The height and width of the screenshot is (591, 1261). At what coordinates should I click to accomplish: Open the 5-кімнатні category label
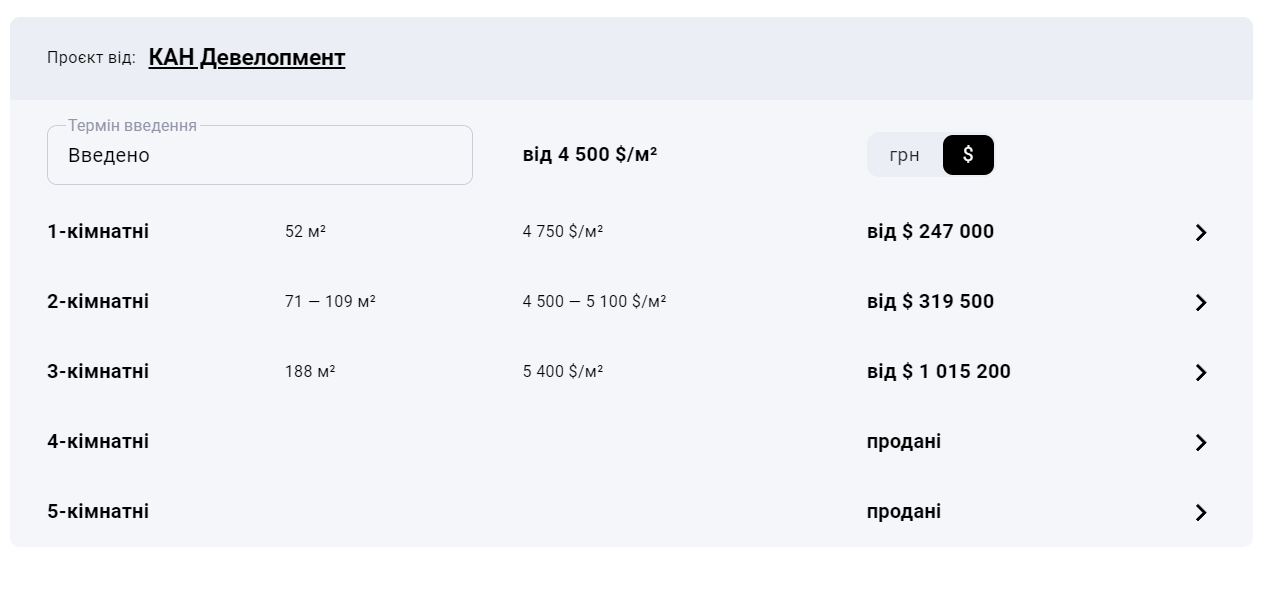point(98,512)
